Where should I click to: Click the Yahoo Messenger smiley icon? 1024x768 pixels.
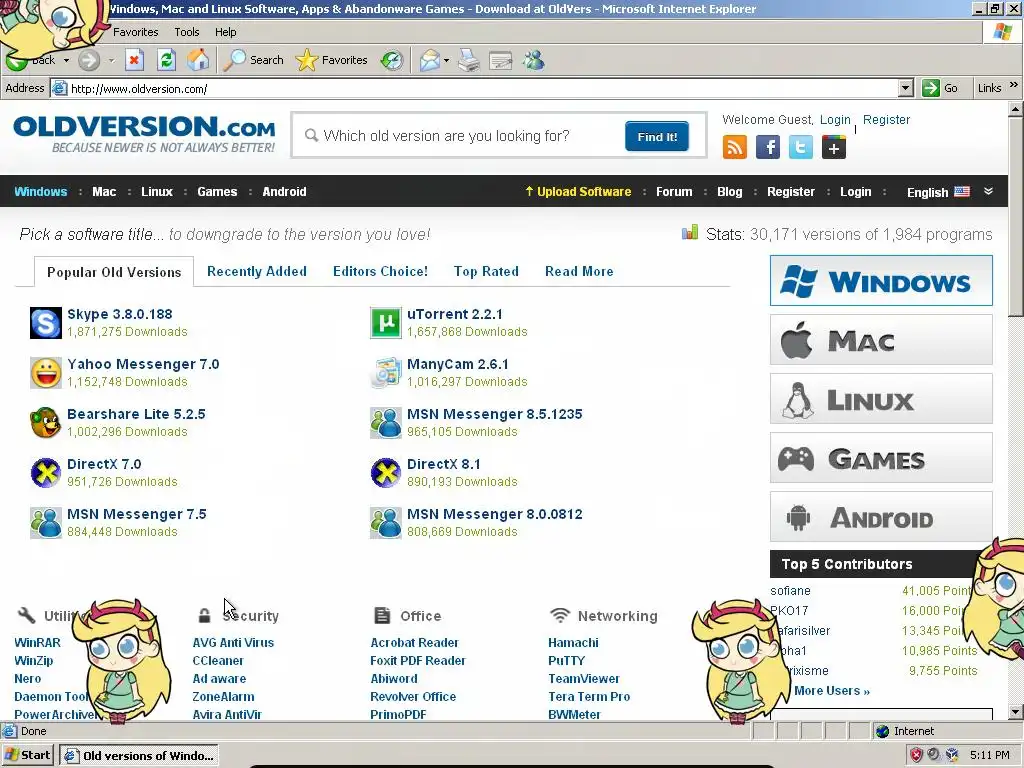(x=46, y=373)
